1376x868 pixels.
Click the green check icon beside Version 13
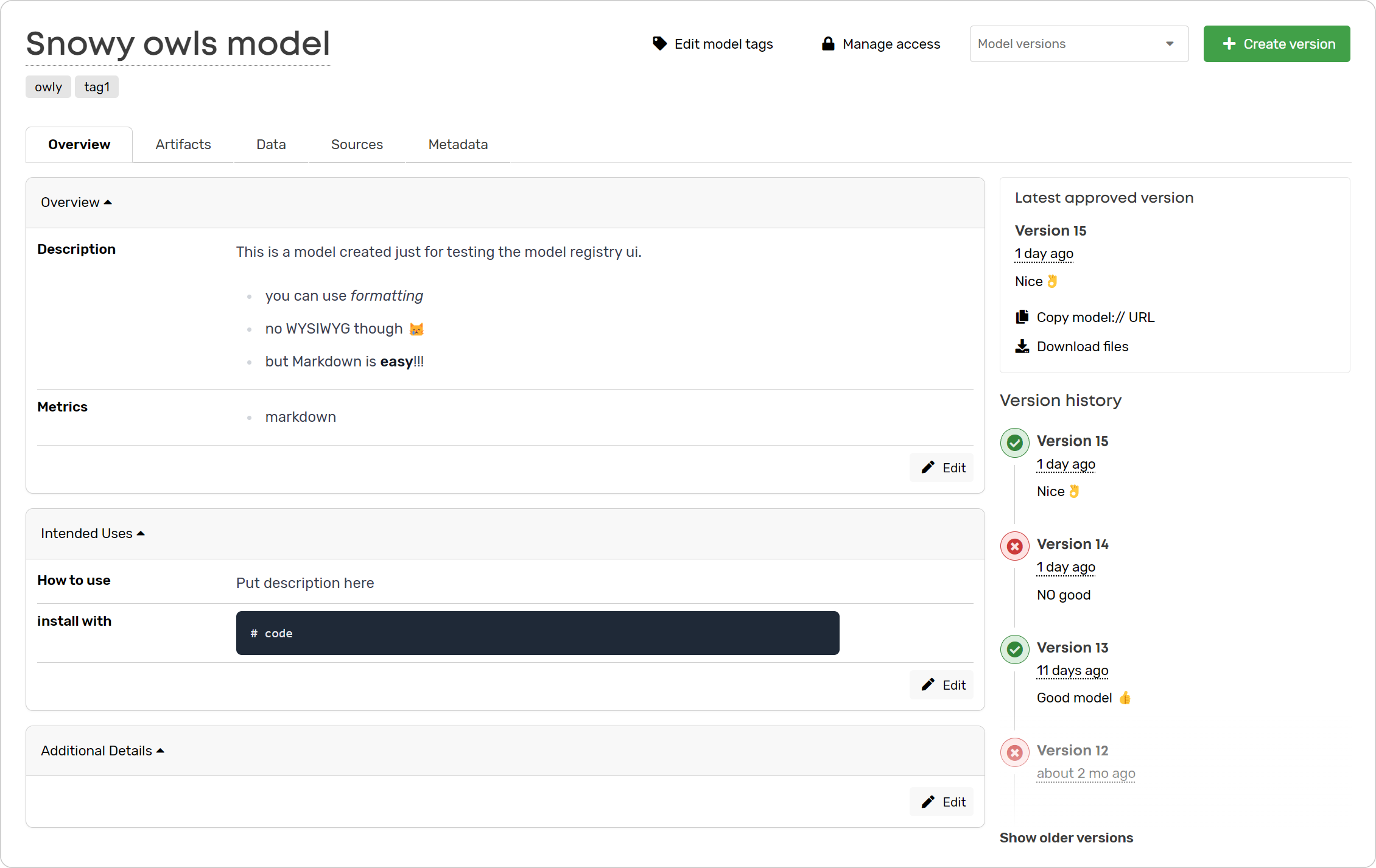click(x=1014, y=649)
